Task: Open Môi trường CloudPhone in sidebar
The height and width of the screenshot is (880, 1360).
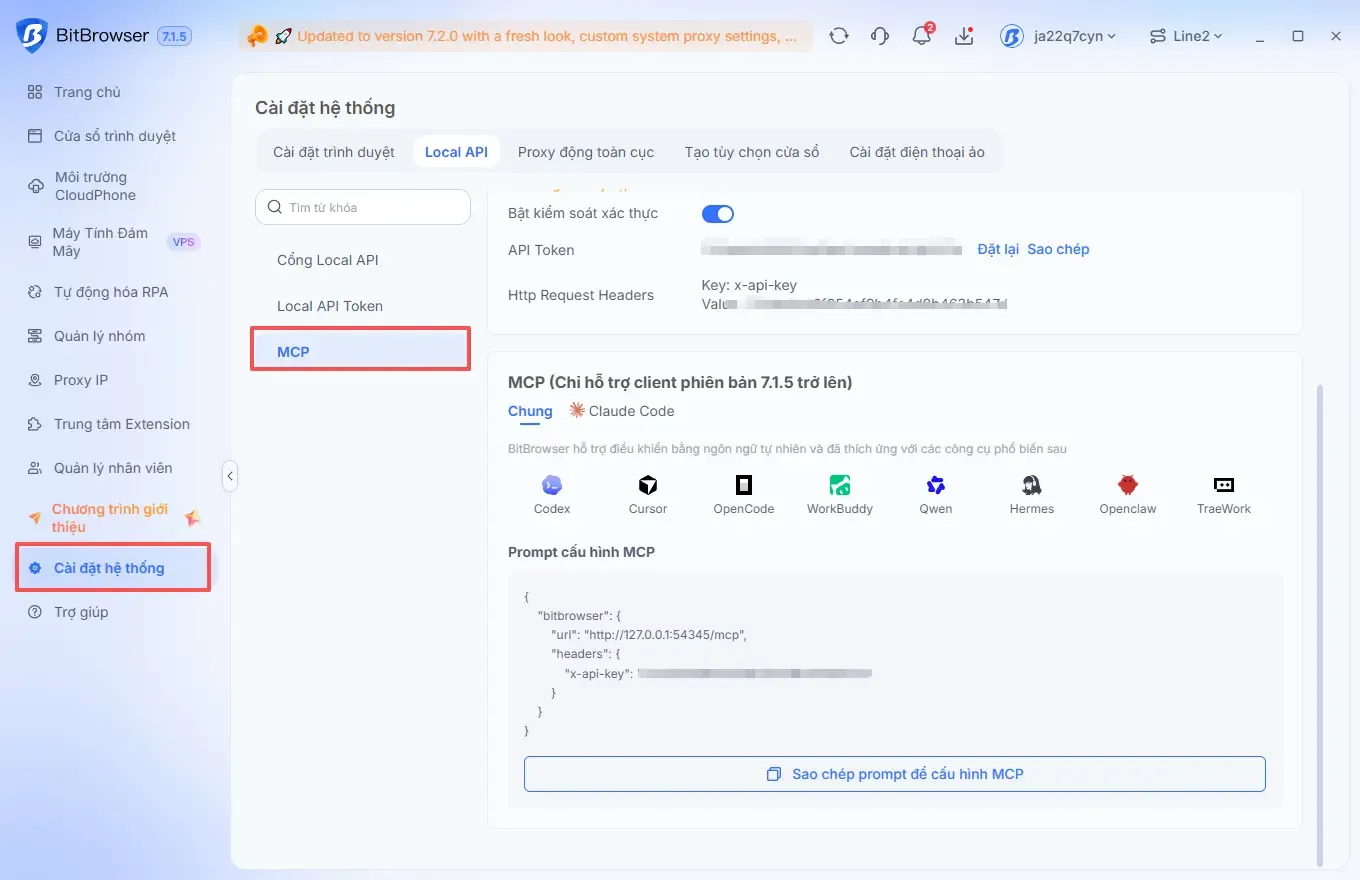Action: 95,186
